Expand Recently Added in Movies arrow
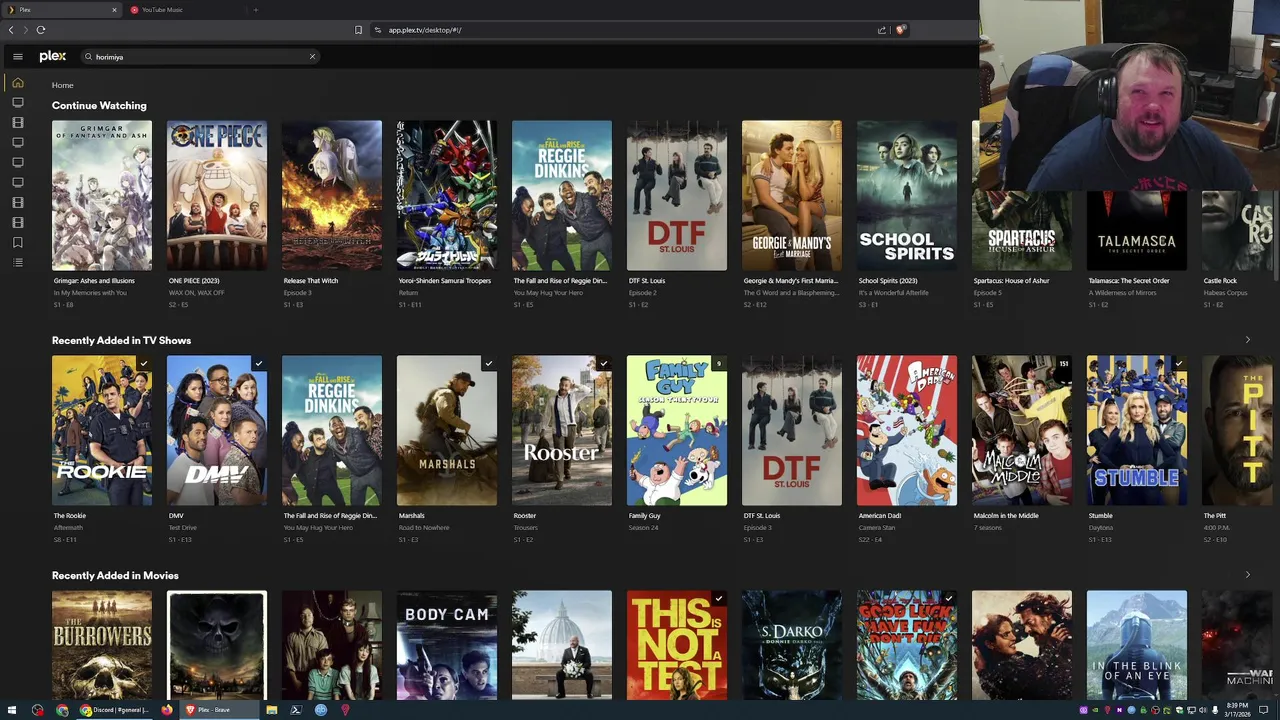The image size is (1280, 720). click(1247, 575)
